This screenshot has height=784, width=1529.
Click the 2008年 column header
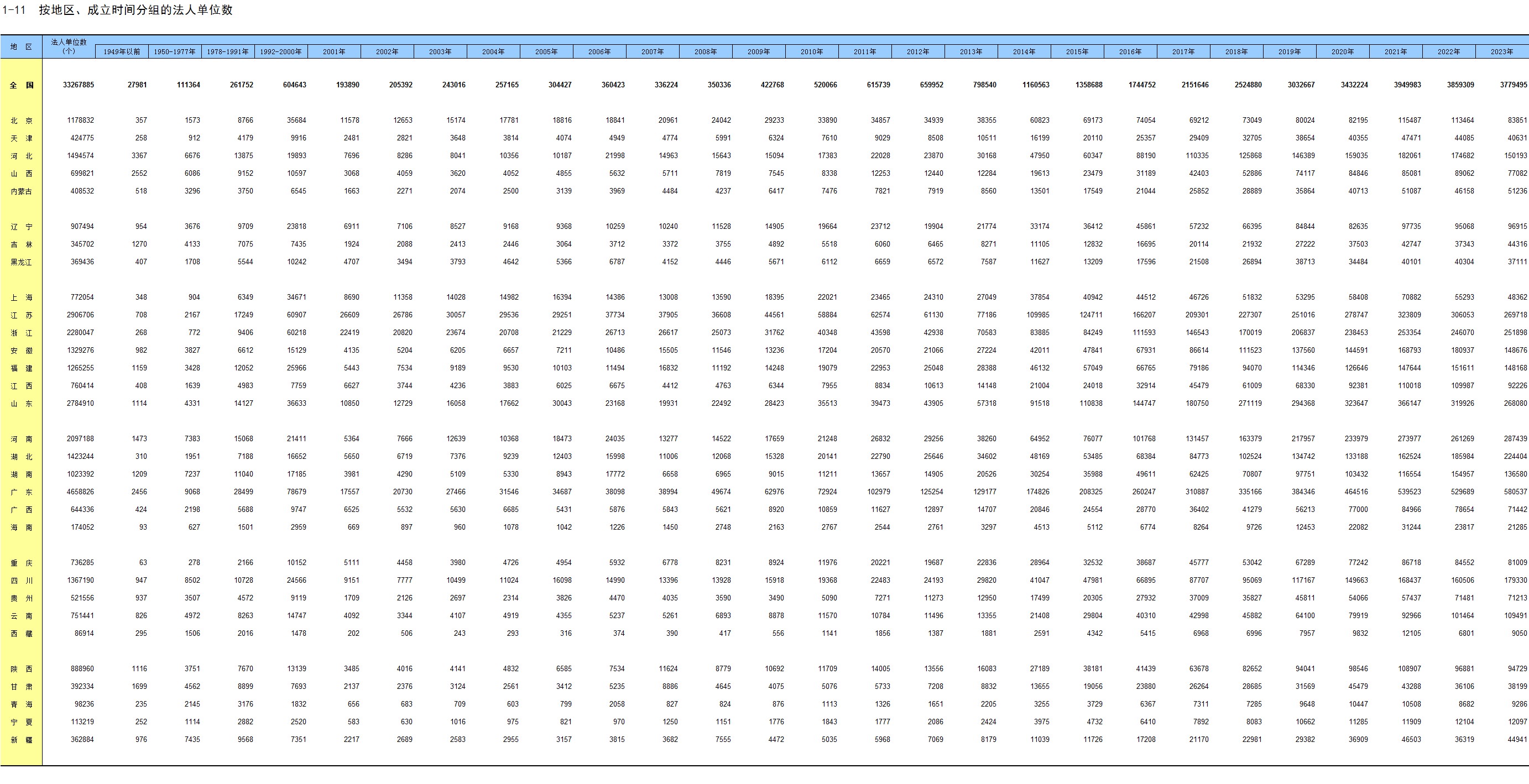705,51
